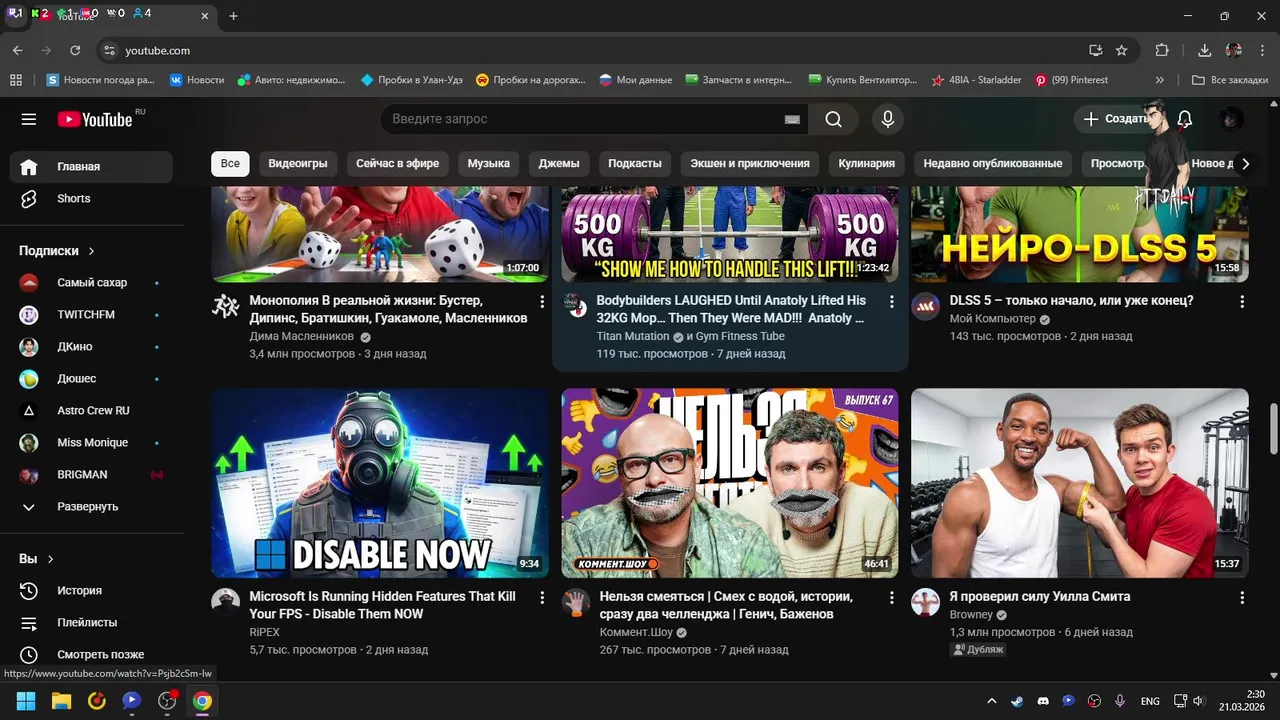Open options for Монополия video

[542, 301]
